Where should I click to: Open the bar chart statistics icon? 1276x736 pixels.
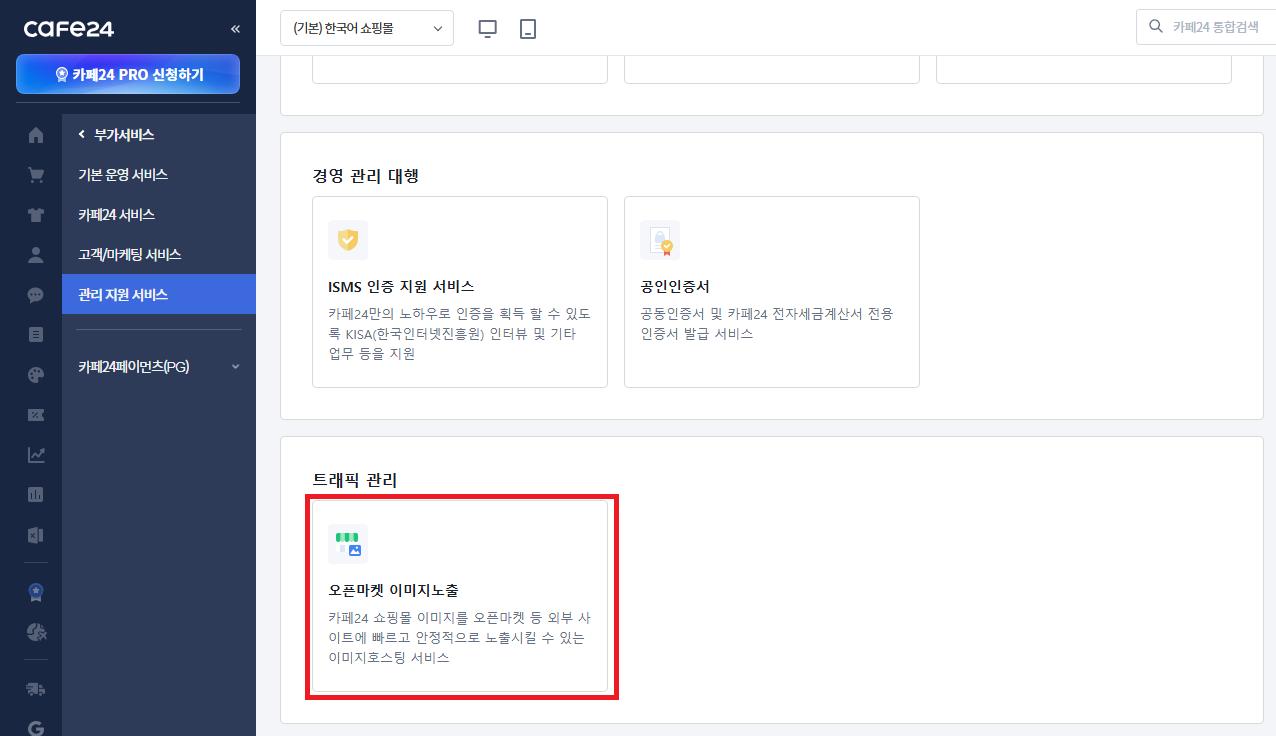pyautogui.click(x=36, y=495)
